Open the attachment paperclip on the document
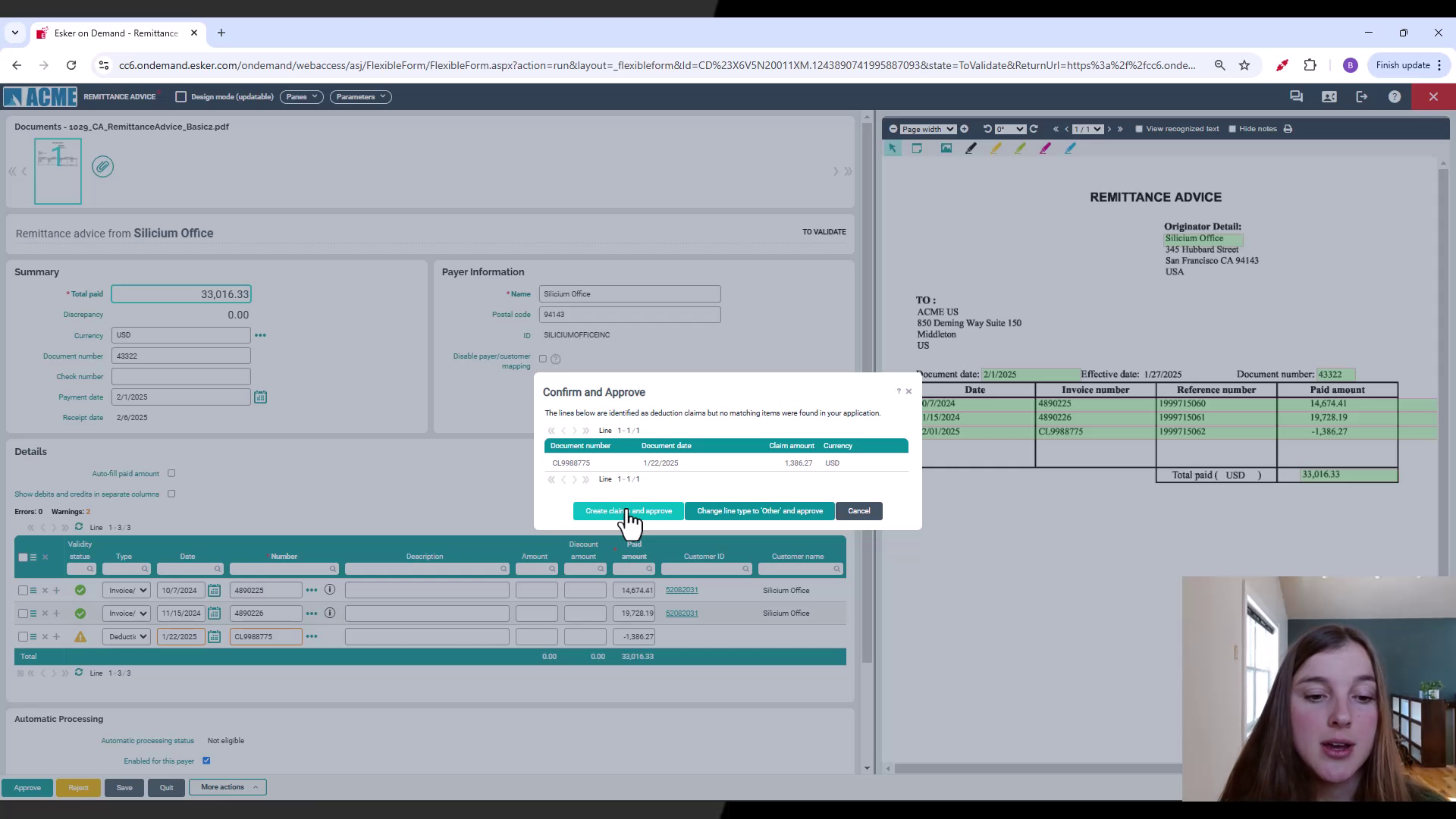Image resolution: width=1456 pixels, height=819 pixels. [103, 167]
